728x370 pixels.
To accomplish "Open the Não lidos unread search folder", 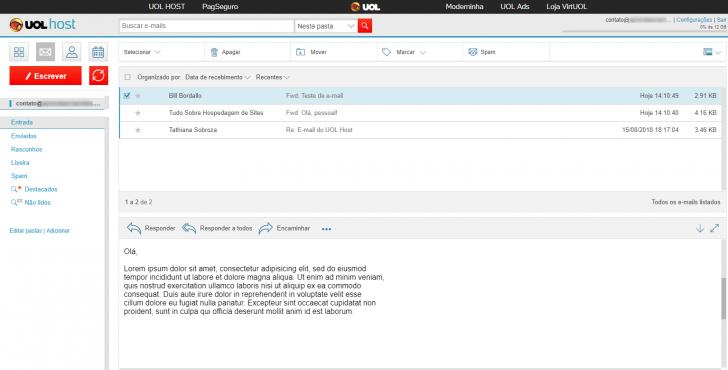I will pos(37,202).
